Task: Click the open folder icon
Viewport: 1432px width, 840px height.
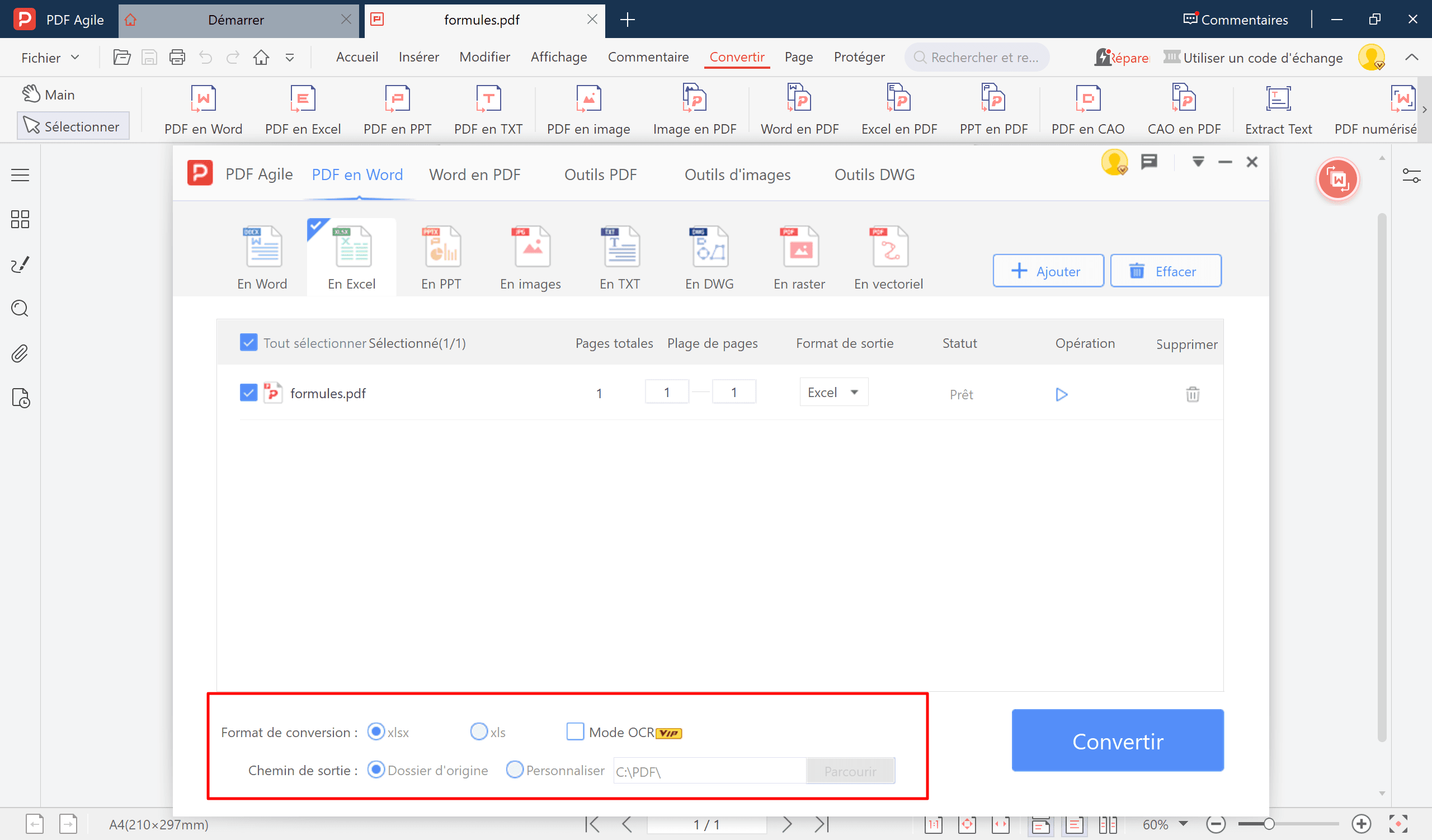Action: tap(121, 58)
